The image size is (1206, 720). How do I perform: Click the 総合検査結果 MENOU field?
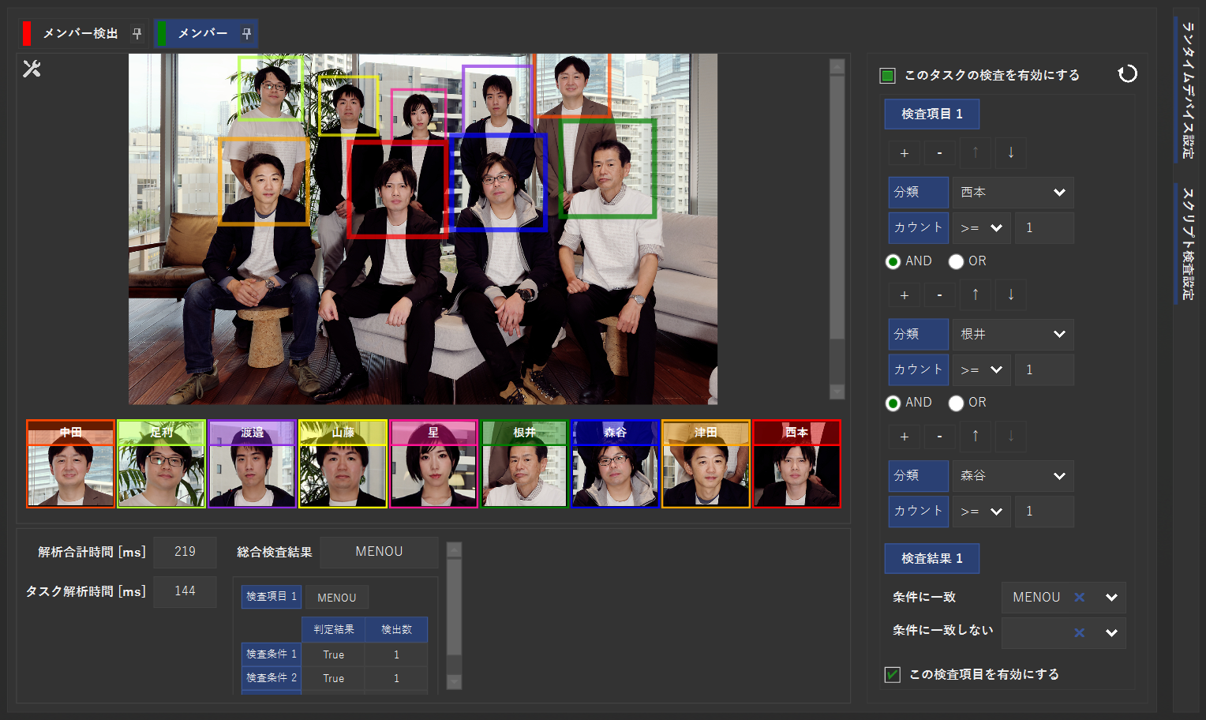click(379, 552)
